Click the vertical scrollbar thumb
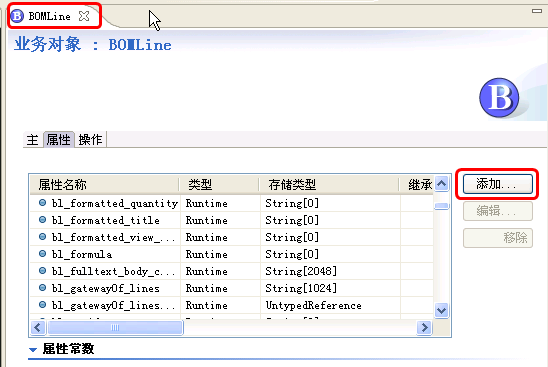 (x=442, y=206)
